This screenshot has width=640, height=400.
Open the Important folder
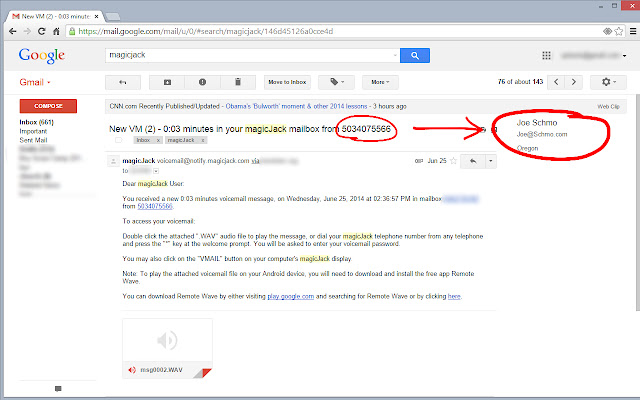[x=33, y=131]
